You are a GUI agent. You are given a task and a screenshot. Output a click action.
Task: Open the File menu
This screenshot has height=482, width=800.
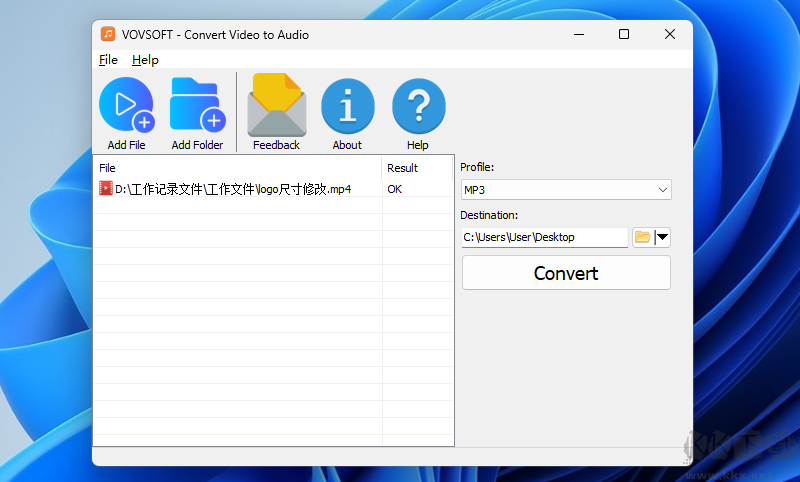(108, 60)
